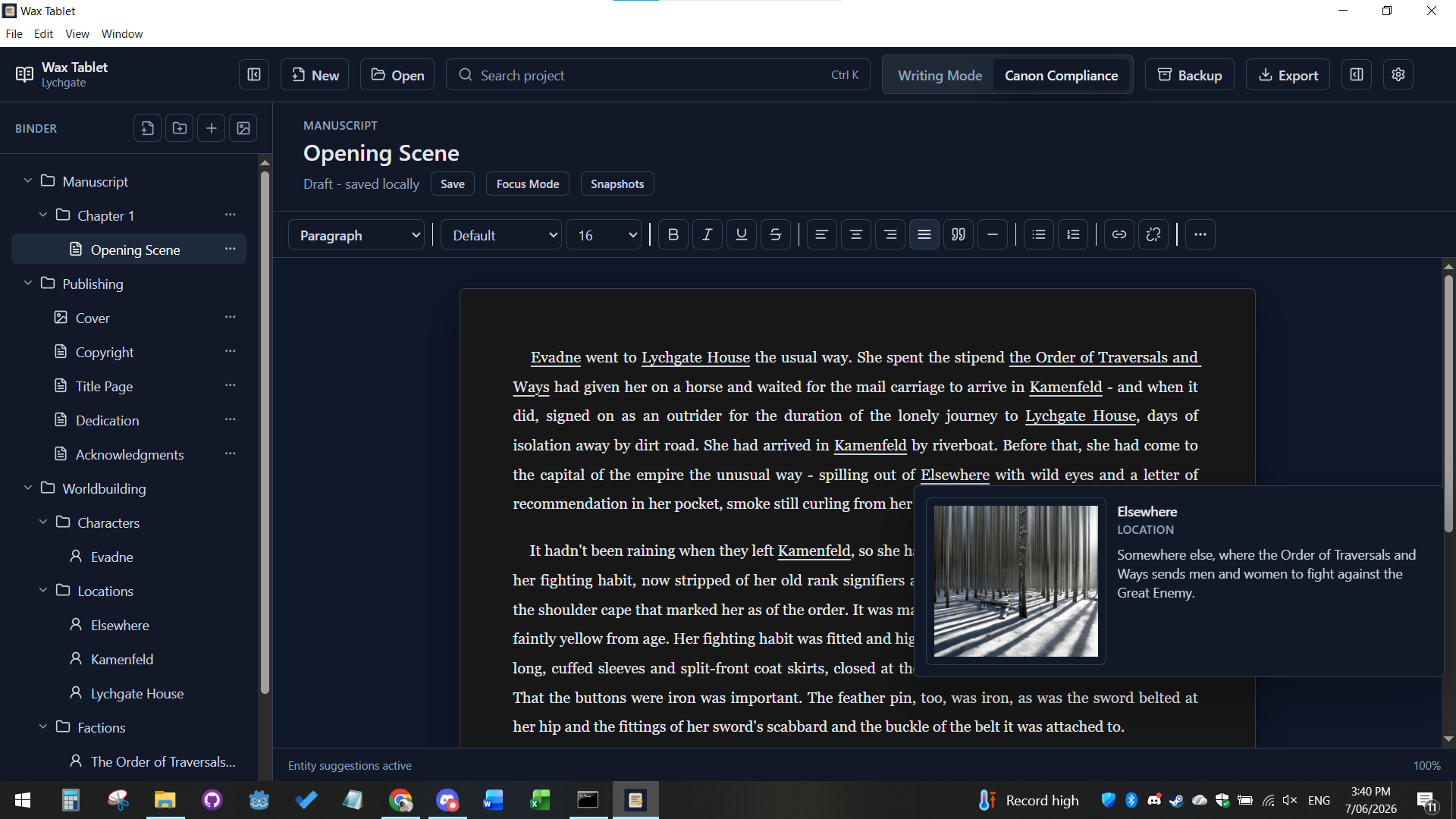Justify text alignment
This screenshot has width=1456, height=819.
coord(924,234)
